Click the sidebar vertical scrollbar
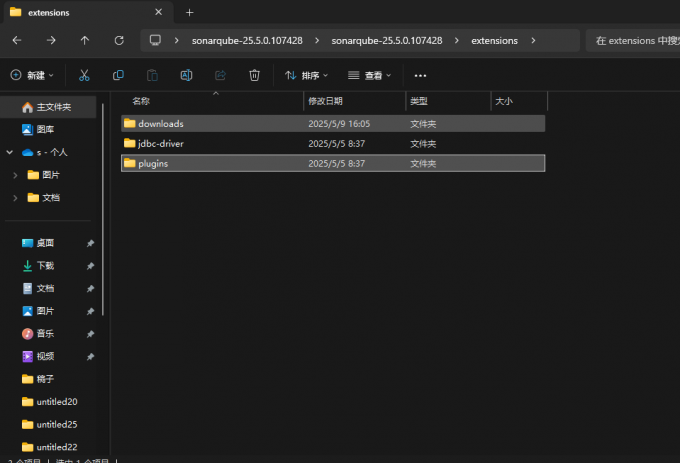Viewport: 680px width, 463px height. [x=103, y=210]
